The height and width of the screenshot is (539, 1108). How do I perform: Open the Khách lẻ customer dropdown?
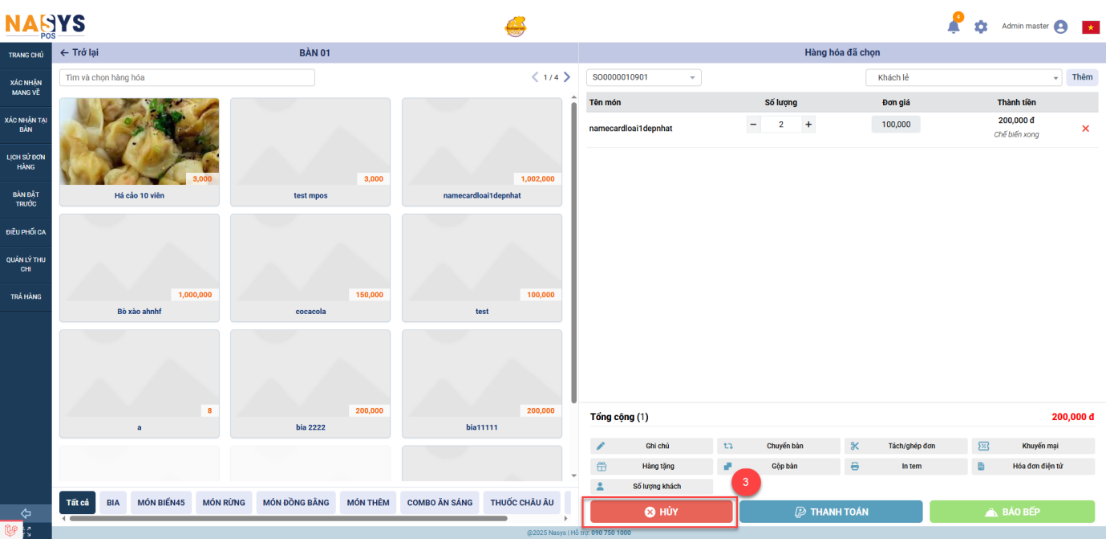click(963, 77)
